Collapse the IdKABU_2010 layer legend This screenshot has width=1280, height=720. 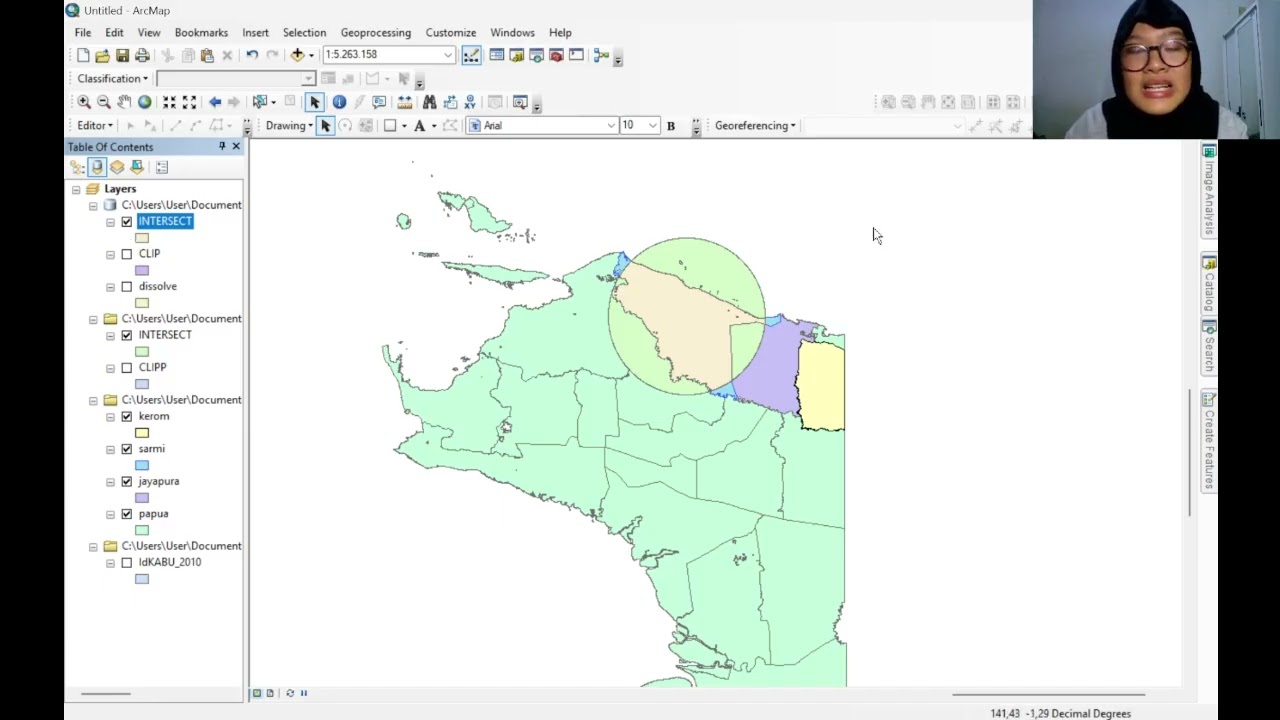click(110, 563)
